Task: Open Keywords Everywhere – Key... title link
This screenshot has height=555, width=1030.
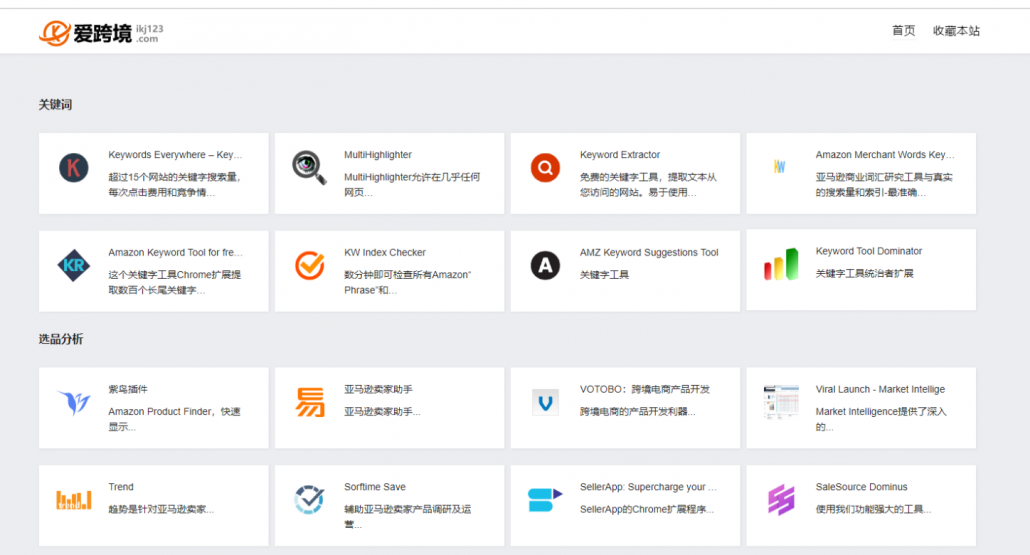Action: 175,155
